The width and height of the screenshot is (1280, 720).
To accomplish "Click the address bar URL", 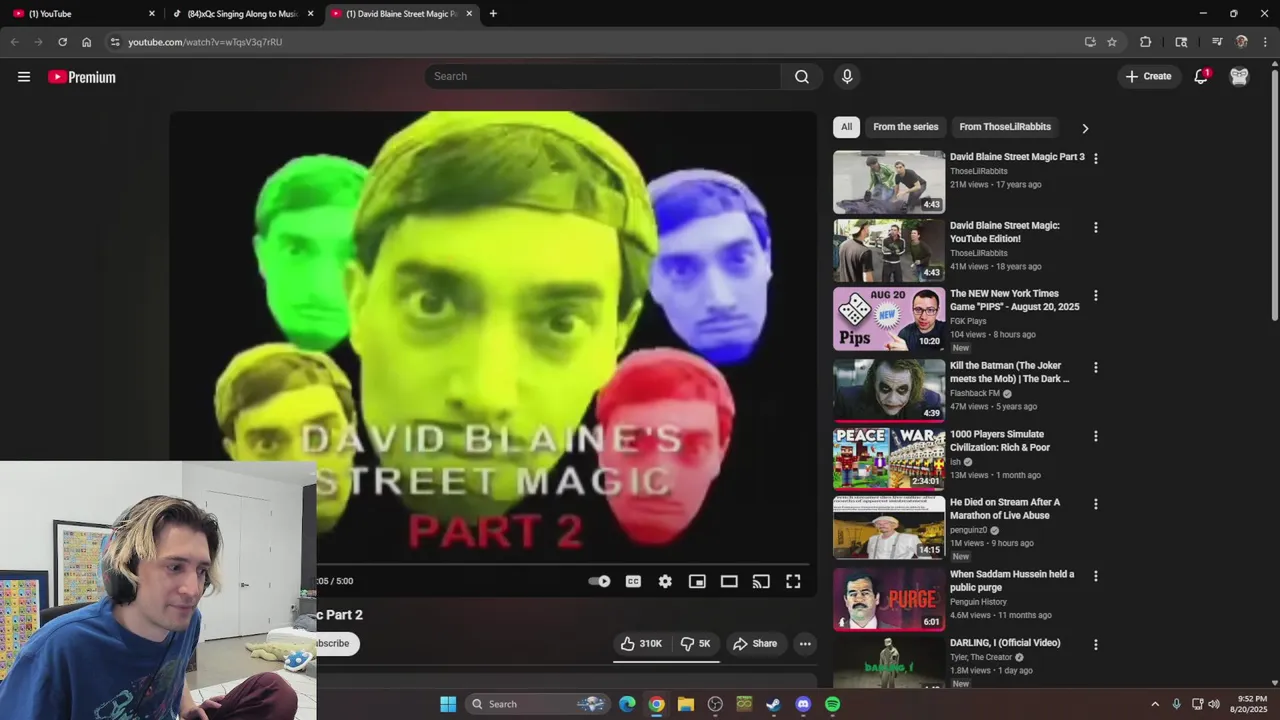I will [205, 42].
